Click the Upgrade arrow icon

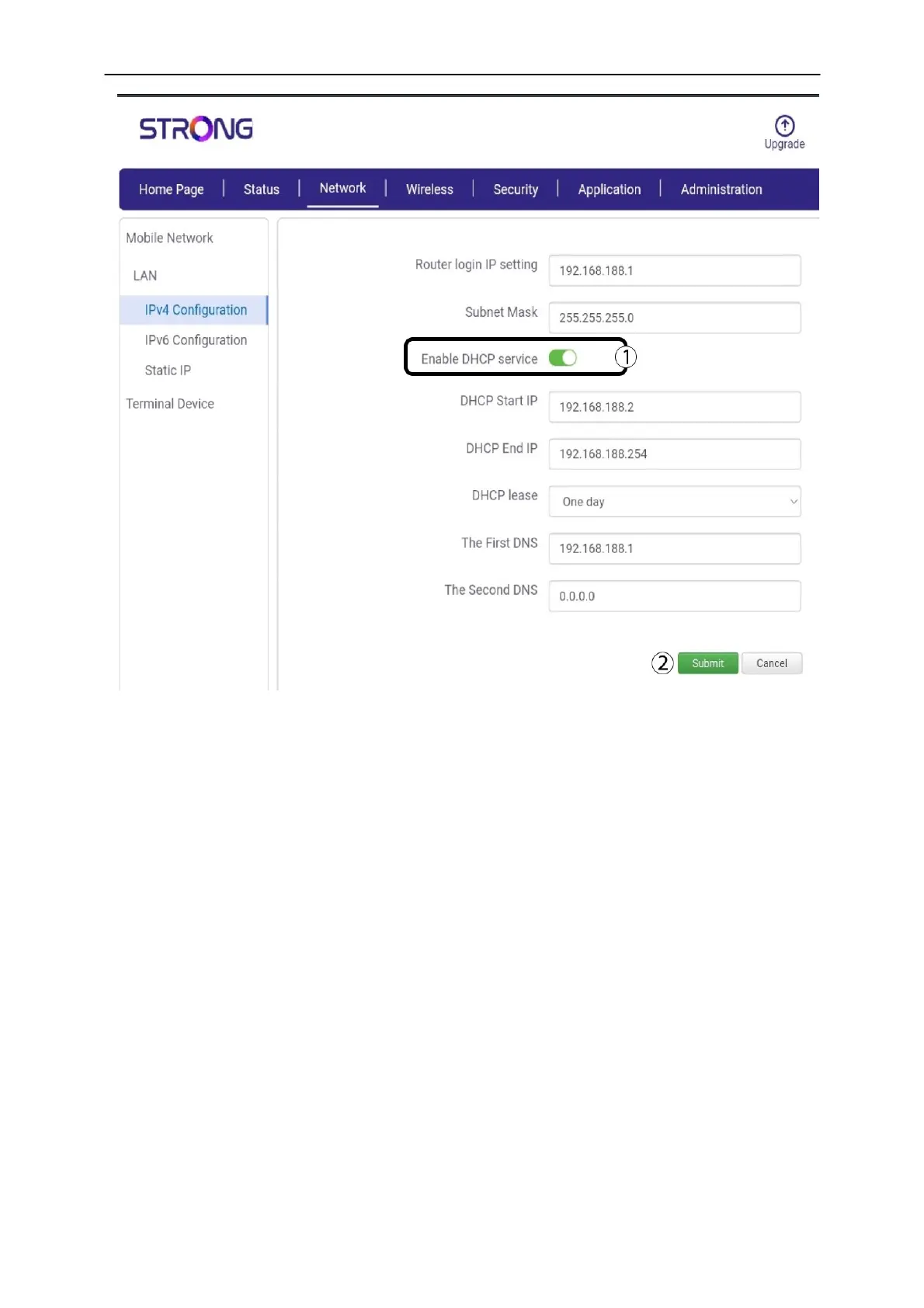pyautogui.click(x=784, y=126)
